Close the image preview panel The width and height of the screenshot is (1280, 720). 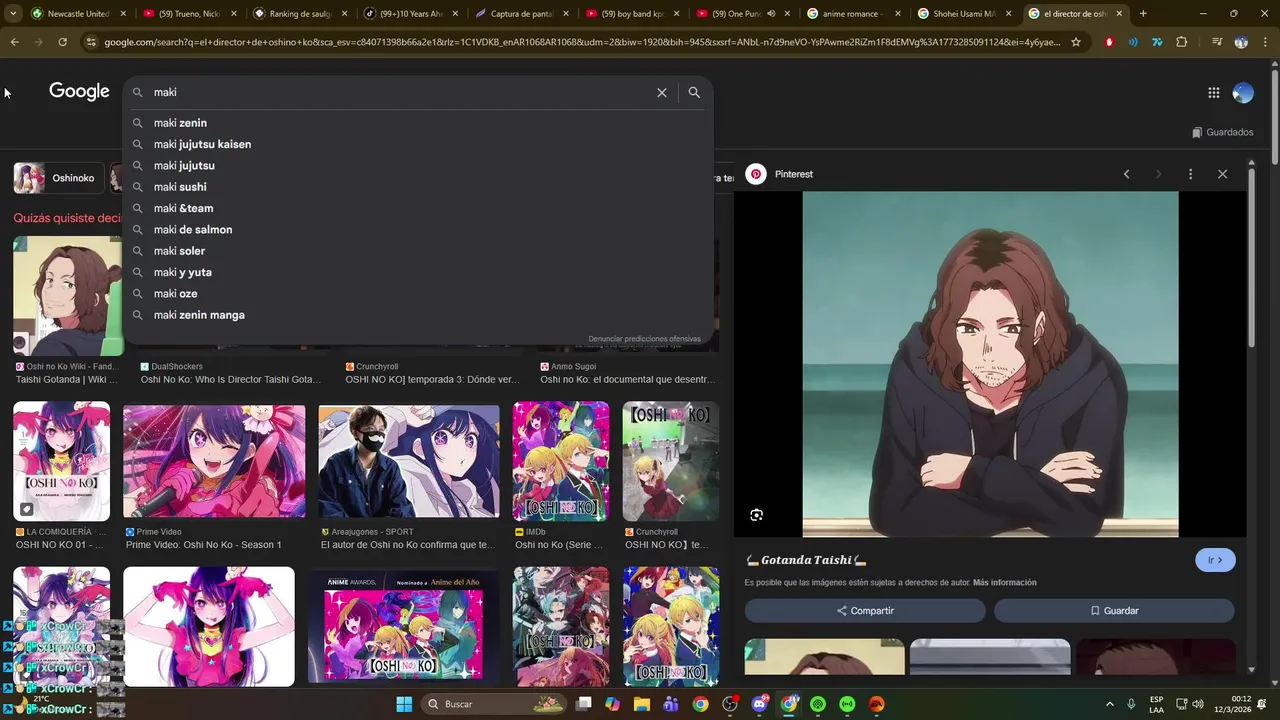[1222, 174]
